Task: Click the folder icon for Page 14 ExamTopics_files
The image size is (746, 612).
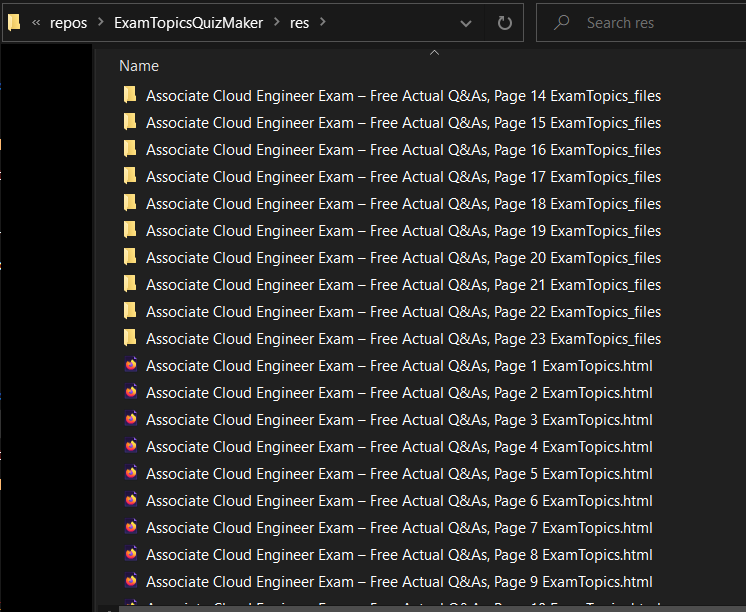Action: 130,95
